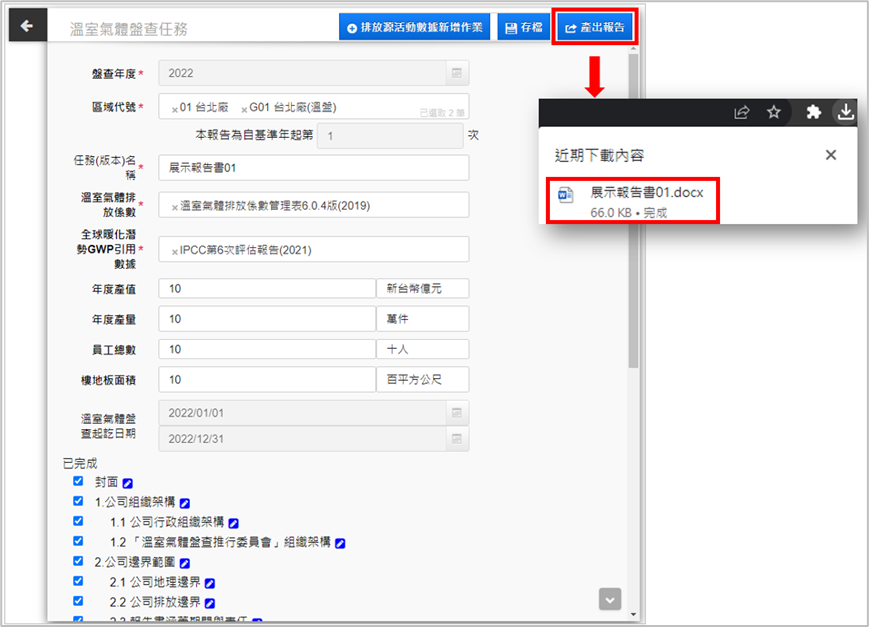
Task: Click the browser downloads icon
Action: (x=845, y=112)
